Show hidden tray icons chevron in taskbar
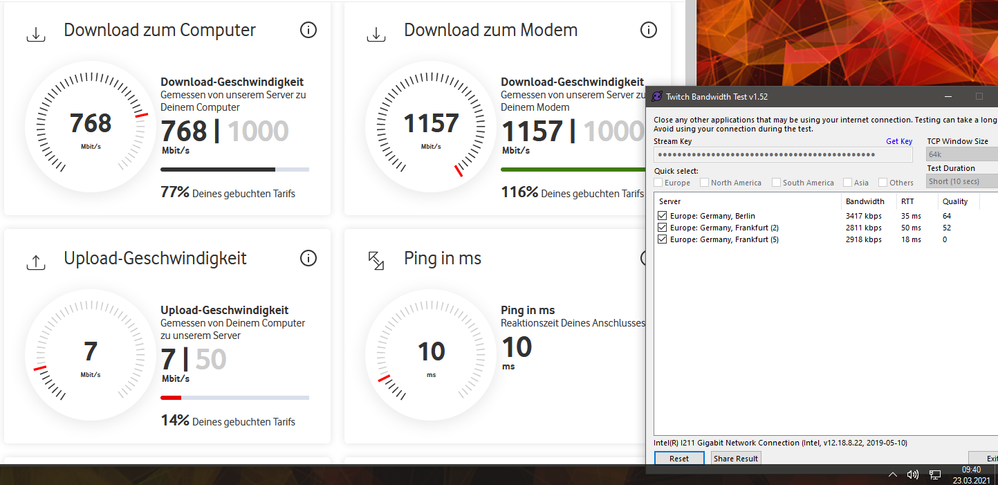998x485 pixels. (892, 474)
